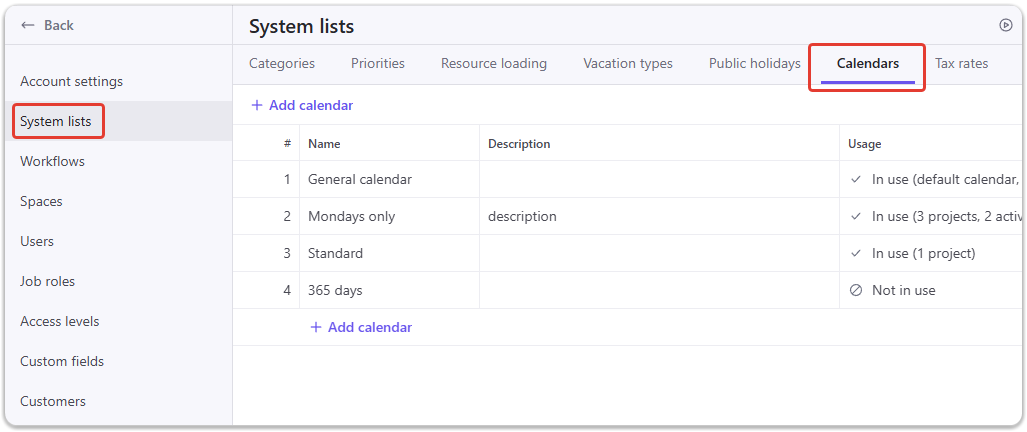Open Custom fields in sidebar
1027x432 pixels.
pyautogui.click(x=62, y=361)
